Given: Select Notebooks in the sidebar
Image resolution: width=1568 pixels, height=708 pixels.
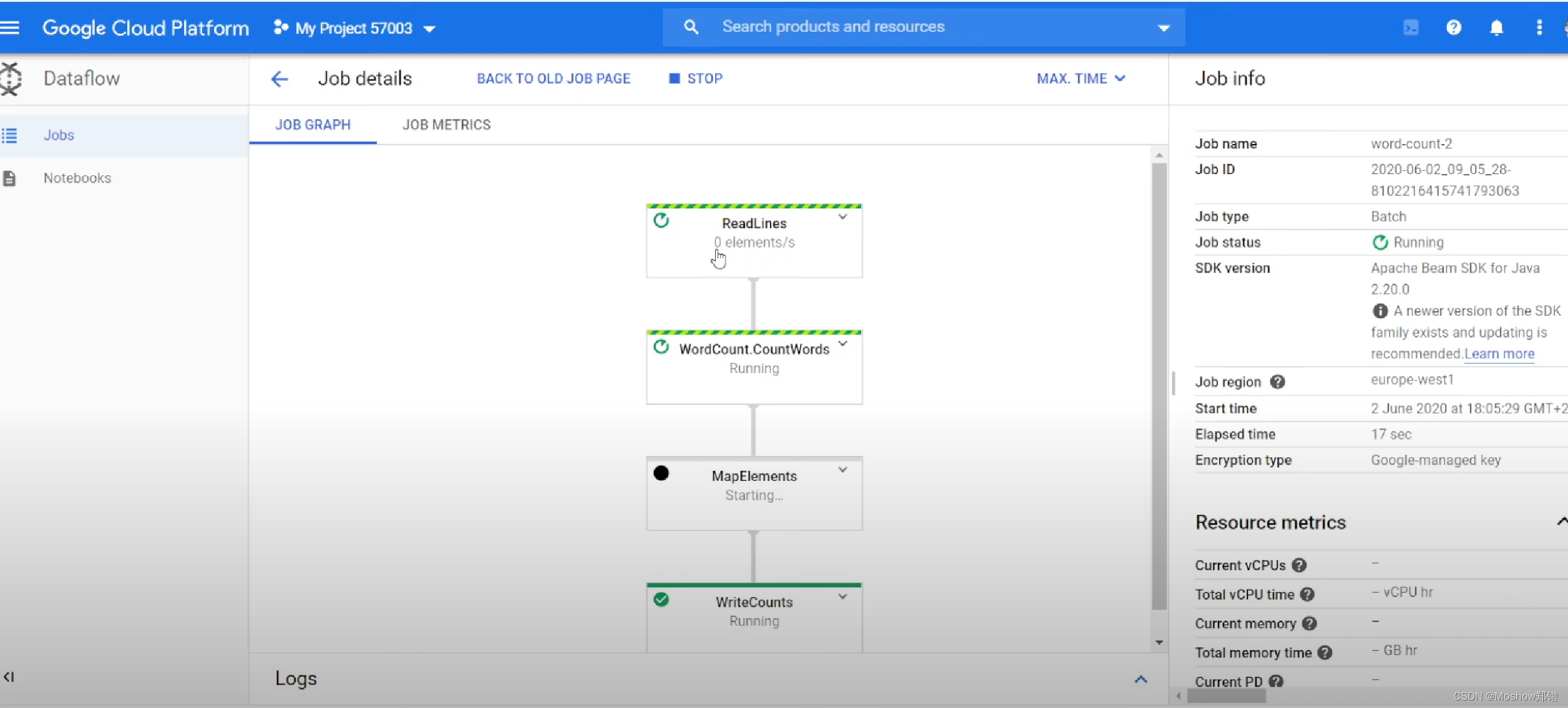Looking at the screenshot, I should (x=77, y=178).
